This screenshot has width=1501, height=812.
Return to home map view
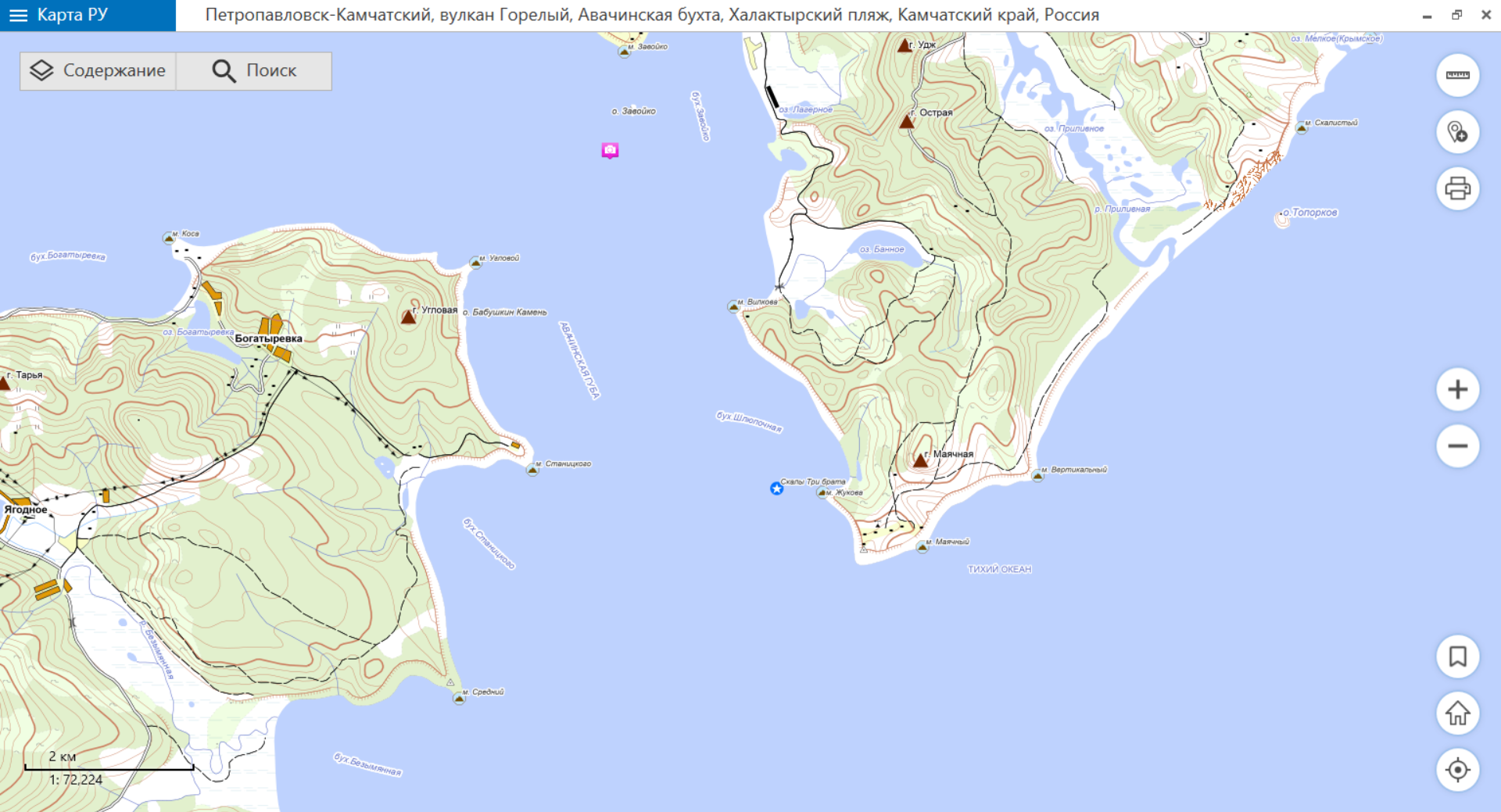[x=1457, y=714]
